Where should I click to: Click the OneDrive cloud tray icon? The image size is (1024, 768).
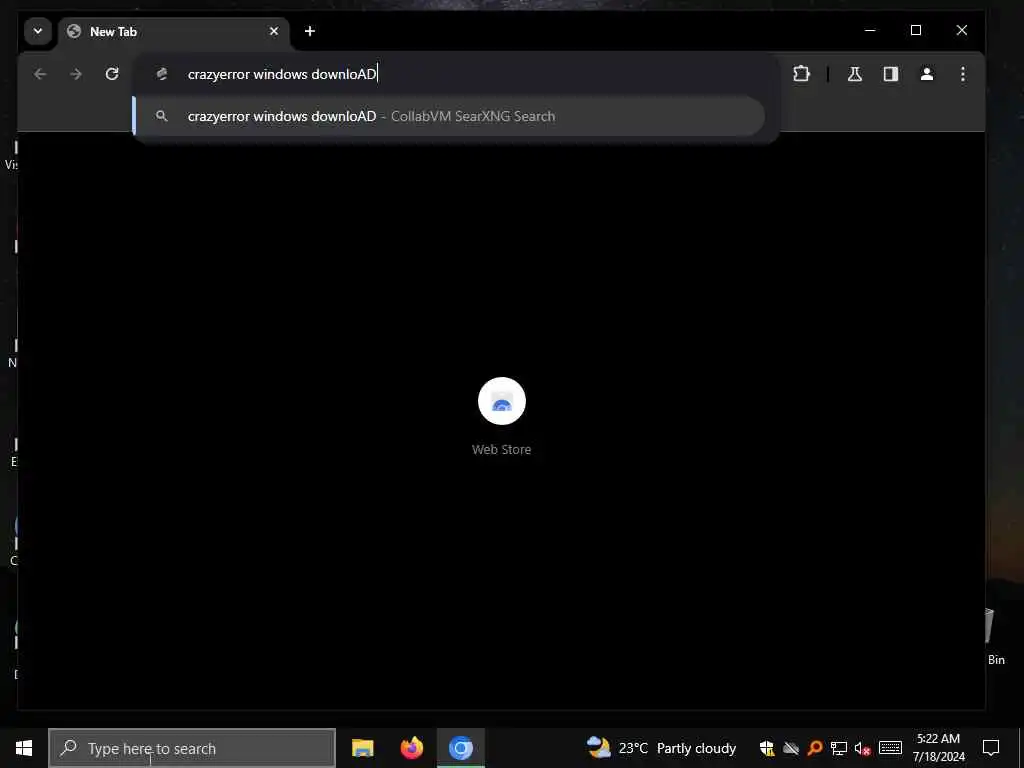click(791, 748)
